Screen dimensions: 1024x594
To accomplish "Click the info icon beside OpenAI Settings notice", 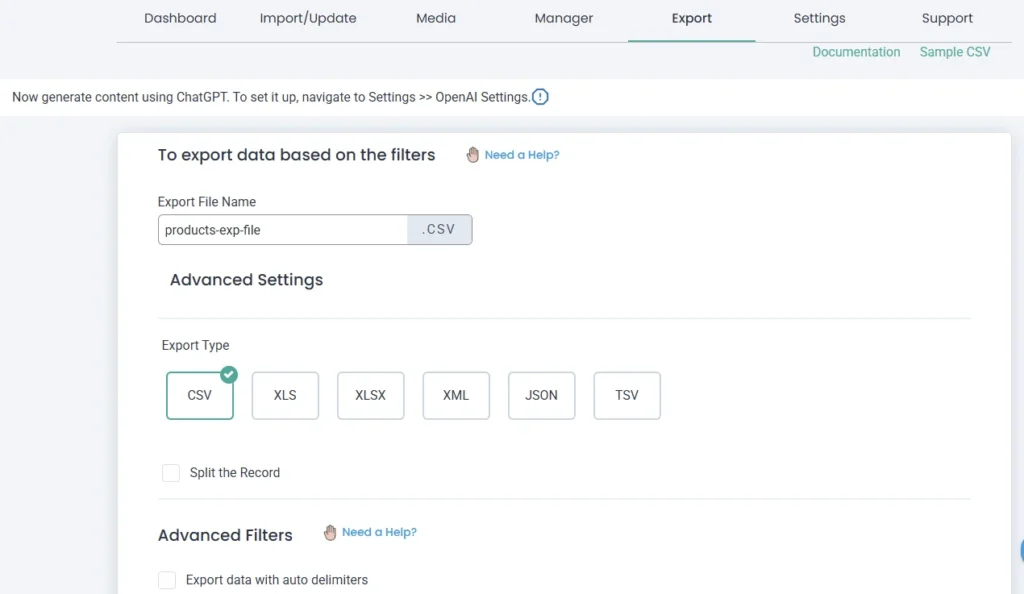I will (x=540, y=97).
